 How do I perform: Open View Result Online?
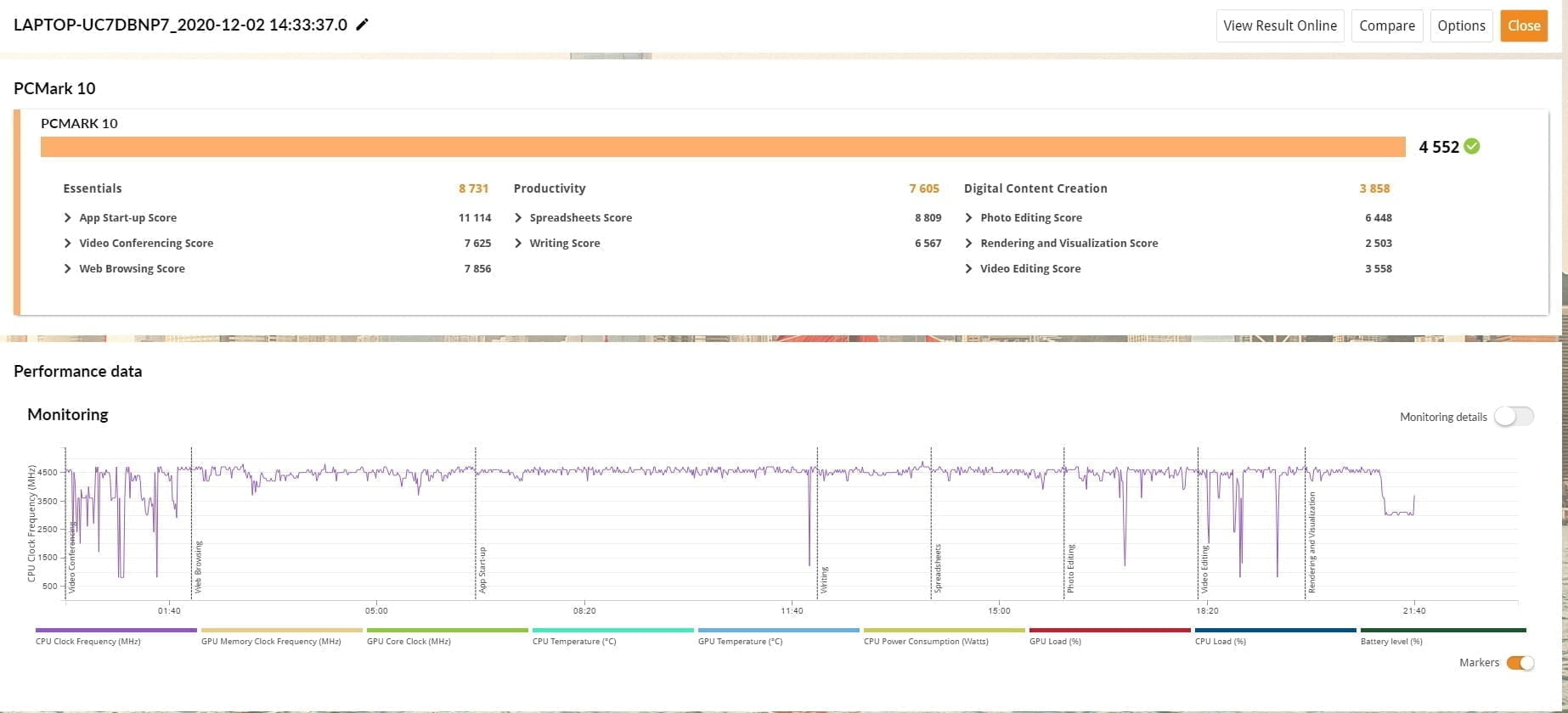tap(1279, 25)
